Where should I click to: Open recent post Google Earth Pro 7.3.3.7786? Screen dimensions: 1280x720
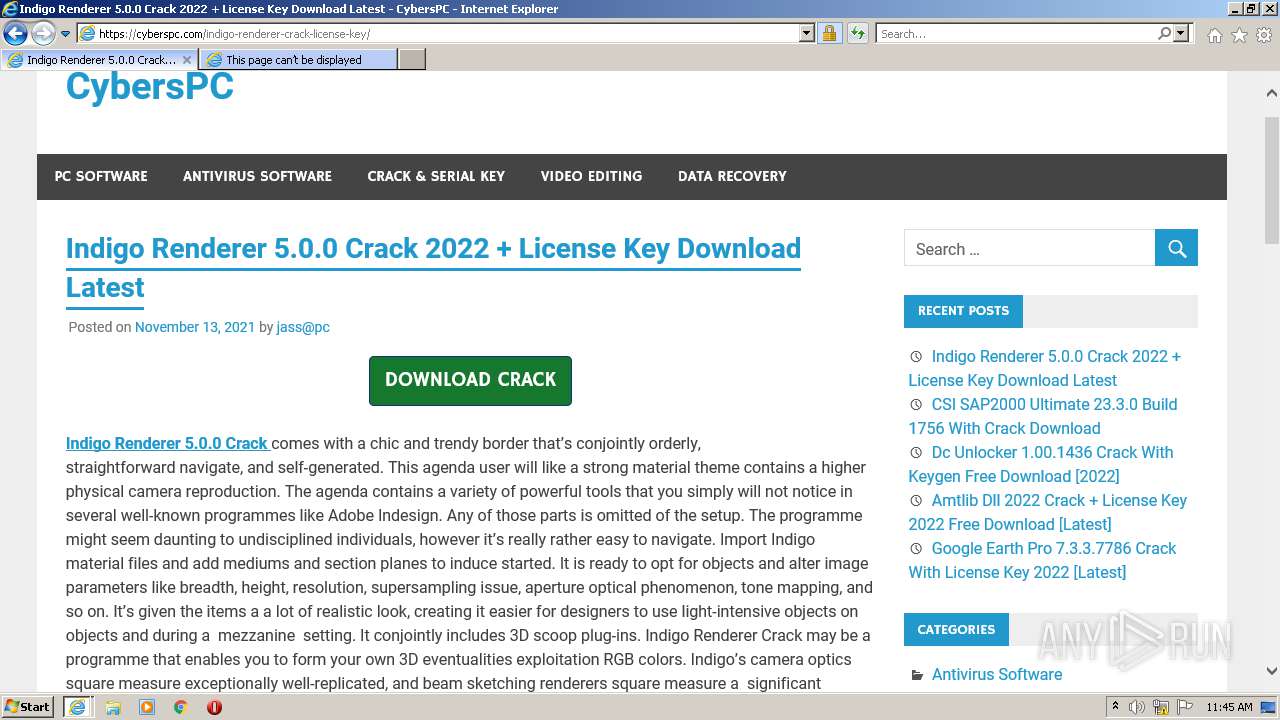coord(1042,560)
